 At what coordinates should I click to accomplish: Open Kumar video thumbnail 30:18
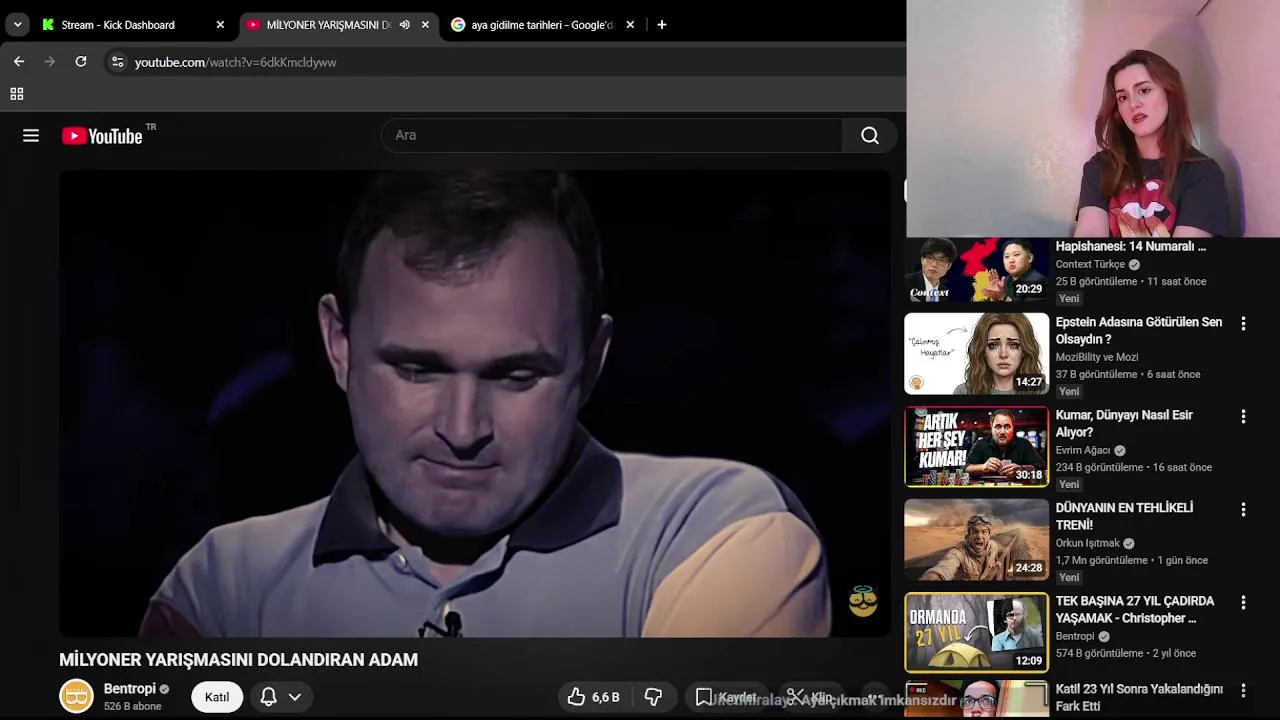point(977,447)
